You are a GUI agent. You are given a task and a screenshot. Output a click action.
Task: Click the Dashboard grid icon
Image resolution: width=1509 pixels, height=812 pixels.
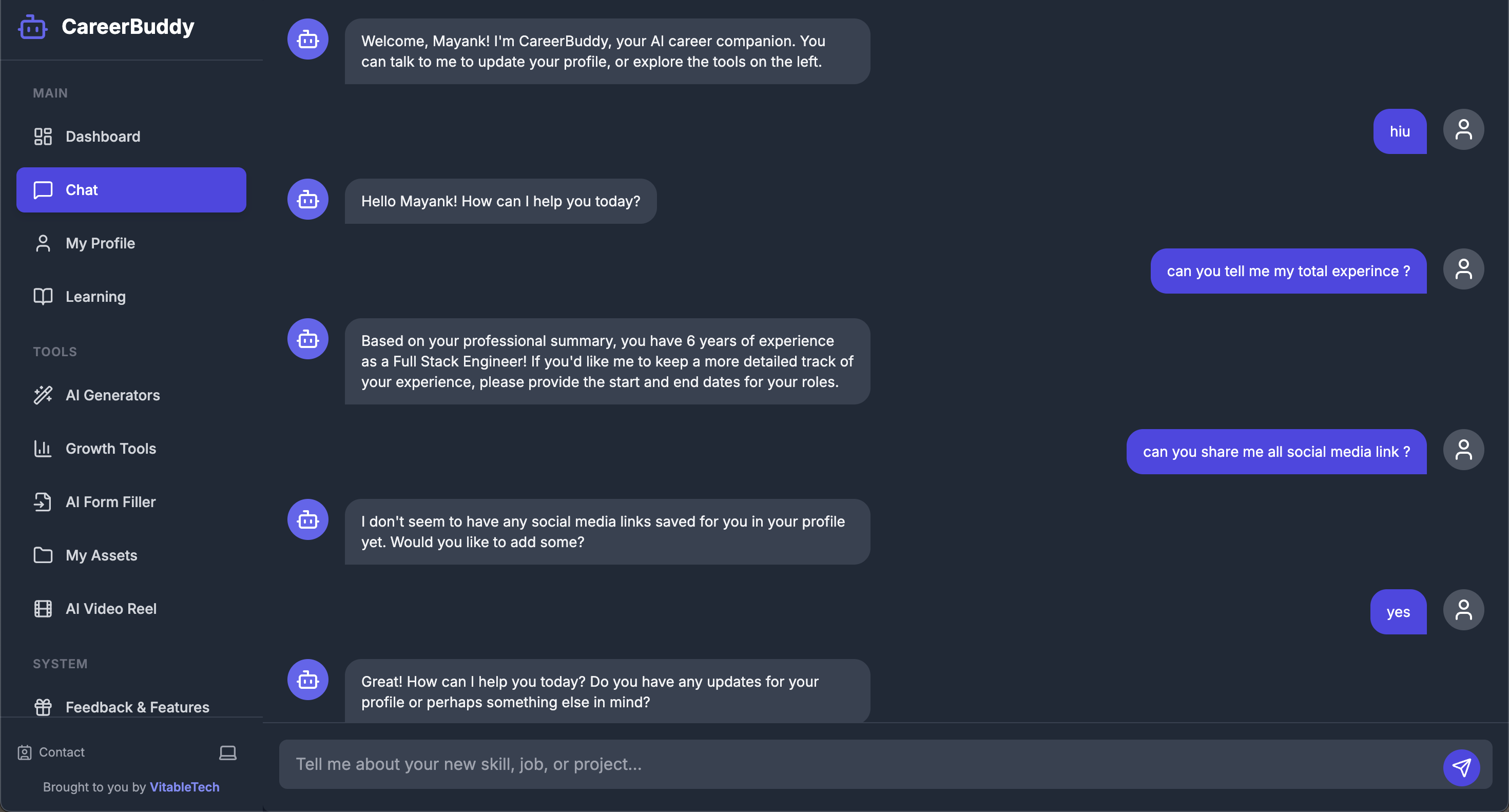pos(43,137)
